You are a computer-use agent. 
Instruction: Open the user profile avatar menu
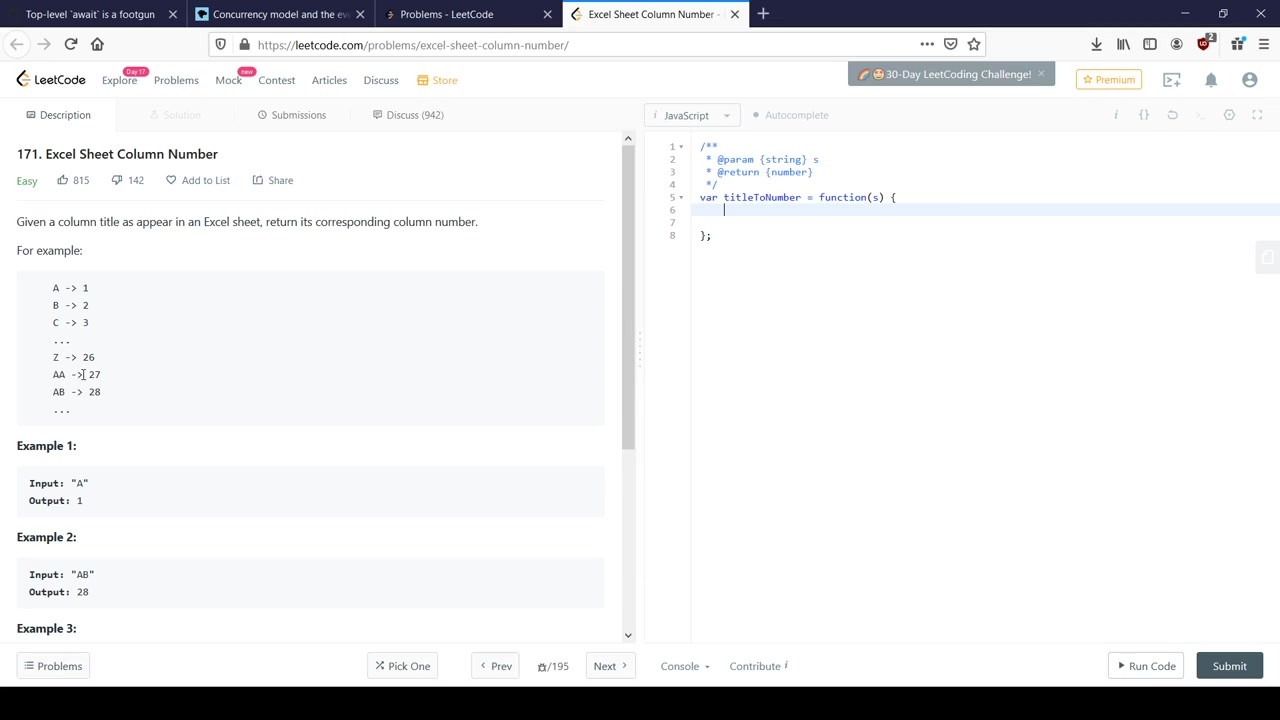click(x=1249, y=80)
